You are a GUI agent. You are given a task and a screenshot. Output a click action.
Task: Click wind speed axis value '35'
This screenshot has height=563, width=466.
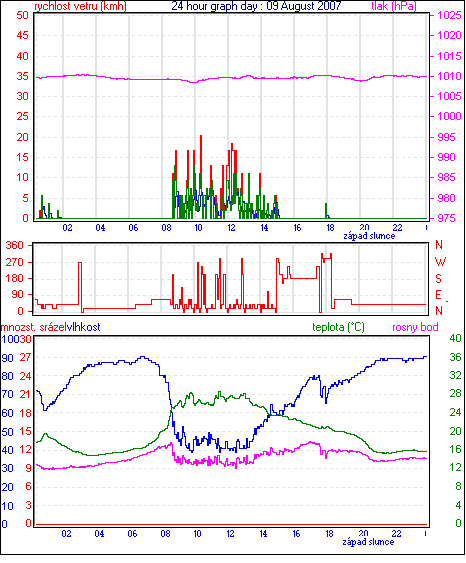(x=22, y=76)
